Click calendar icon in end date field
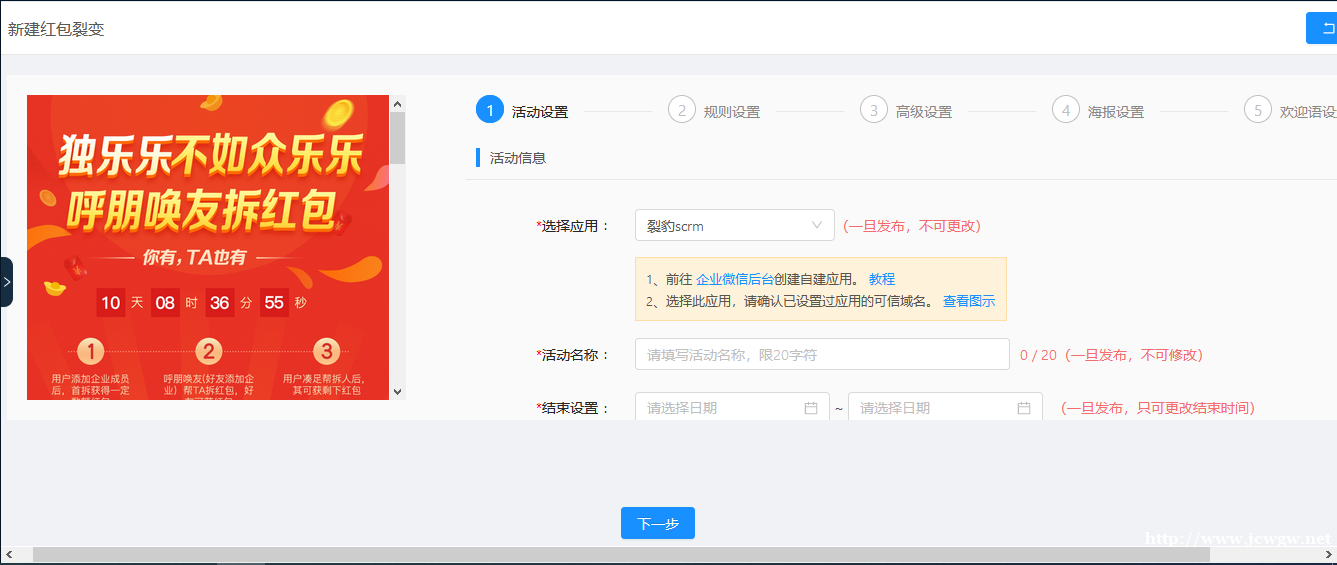Viewport: 1337px width, 565px height. [1024, 408]
